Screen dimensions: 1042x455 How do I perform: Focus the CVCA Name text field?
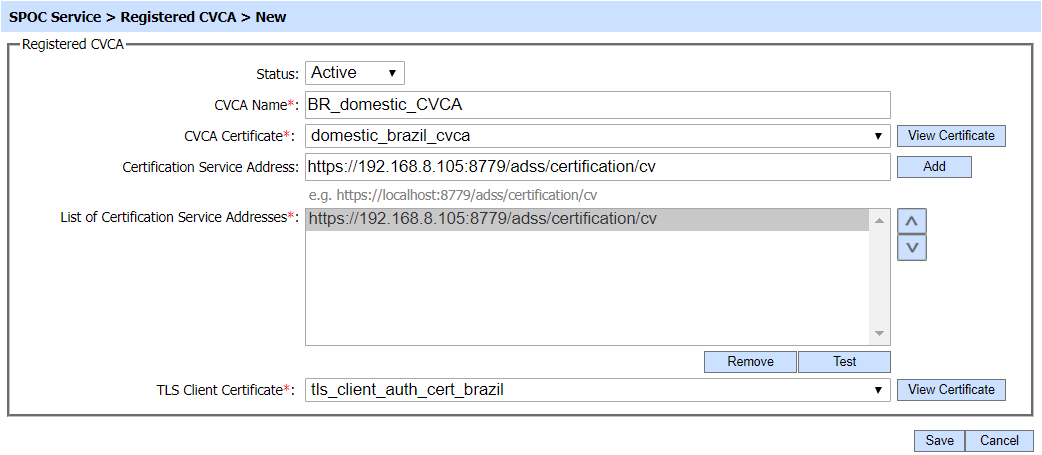pos(597,105)
